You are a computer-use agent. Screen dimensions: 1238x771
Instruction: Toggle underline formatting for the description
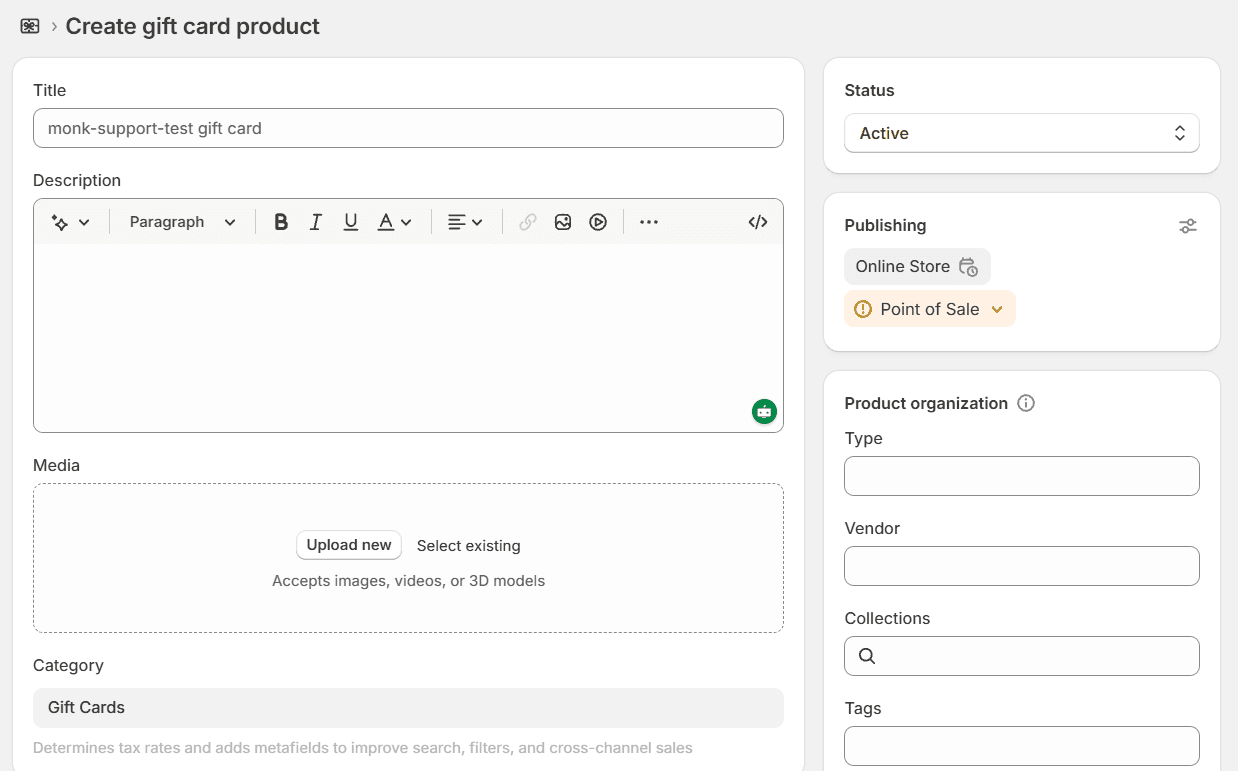(x=351, y=221)
